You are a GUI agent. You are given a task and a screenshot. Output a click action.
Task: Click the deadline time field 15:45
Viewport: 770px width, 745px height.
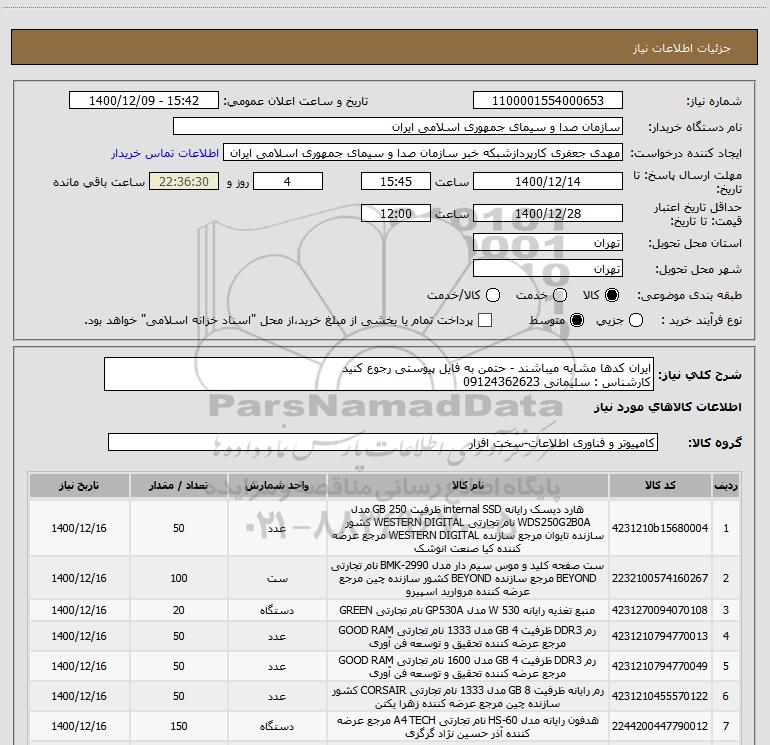[x=396, y=181]
